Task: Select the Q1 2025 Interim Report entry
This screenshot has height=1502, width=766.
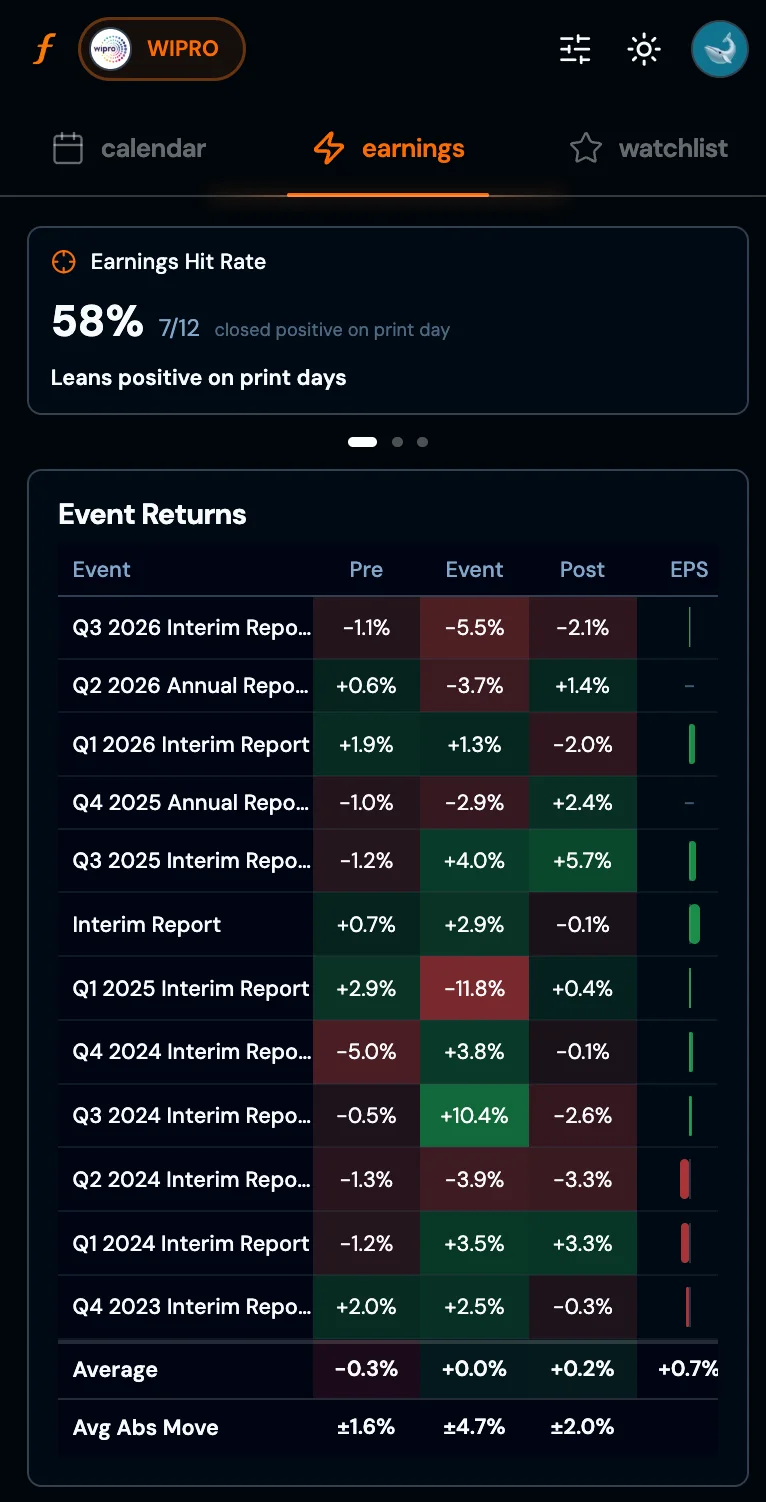Action: tap(191, 987)
